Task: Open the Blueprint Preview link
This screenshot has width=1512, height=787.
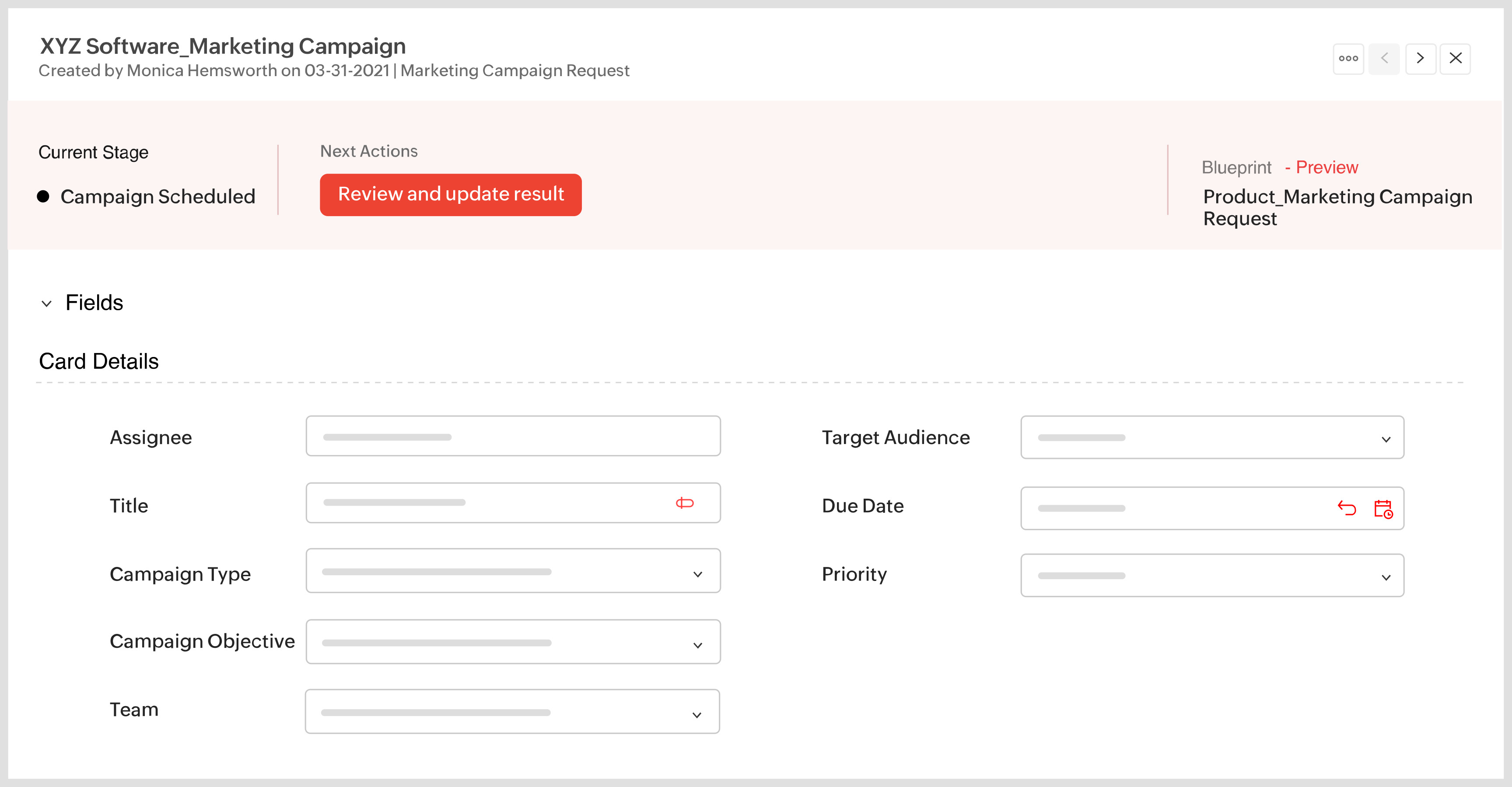Action: point(1326,168)
